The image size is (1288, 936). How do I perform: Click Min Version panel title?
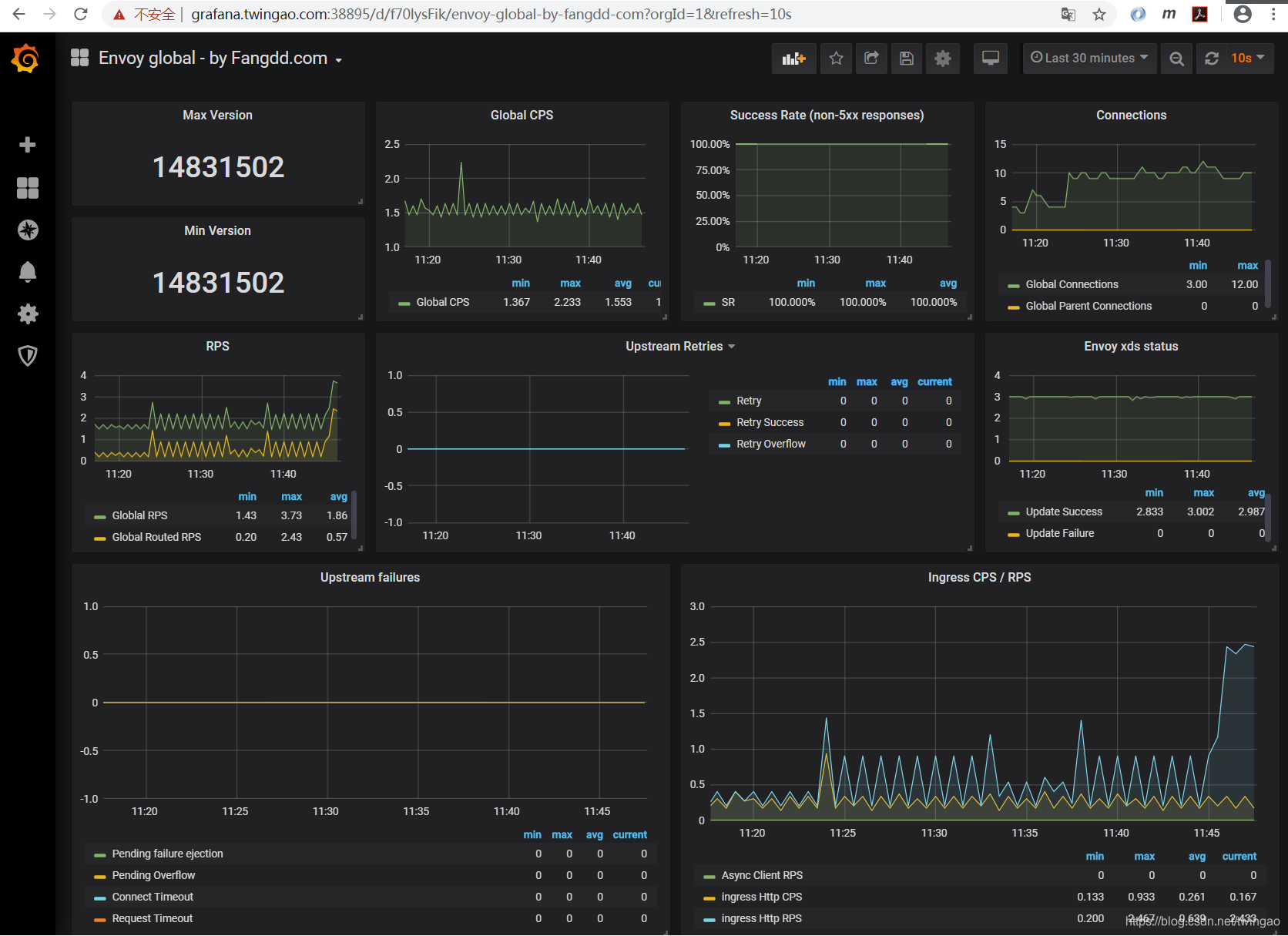pos(217,230)
